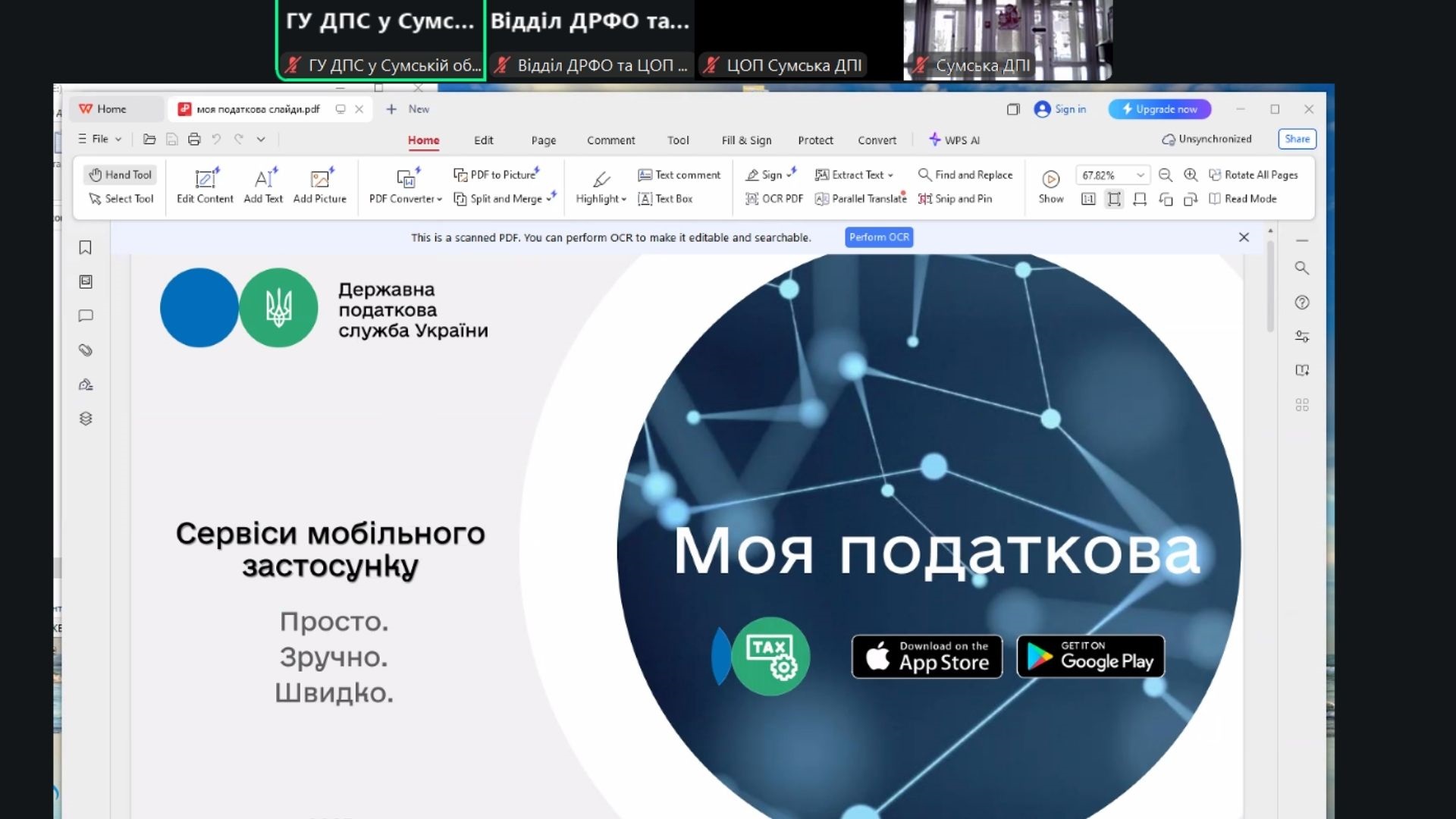Open the Protect ribbon tab
The image size is (1456, 819).
815,140
